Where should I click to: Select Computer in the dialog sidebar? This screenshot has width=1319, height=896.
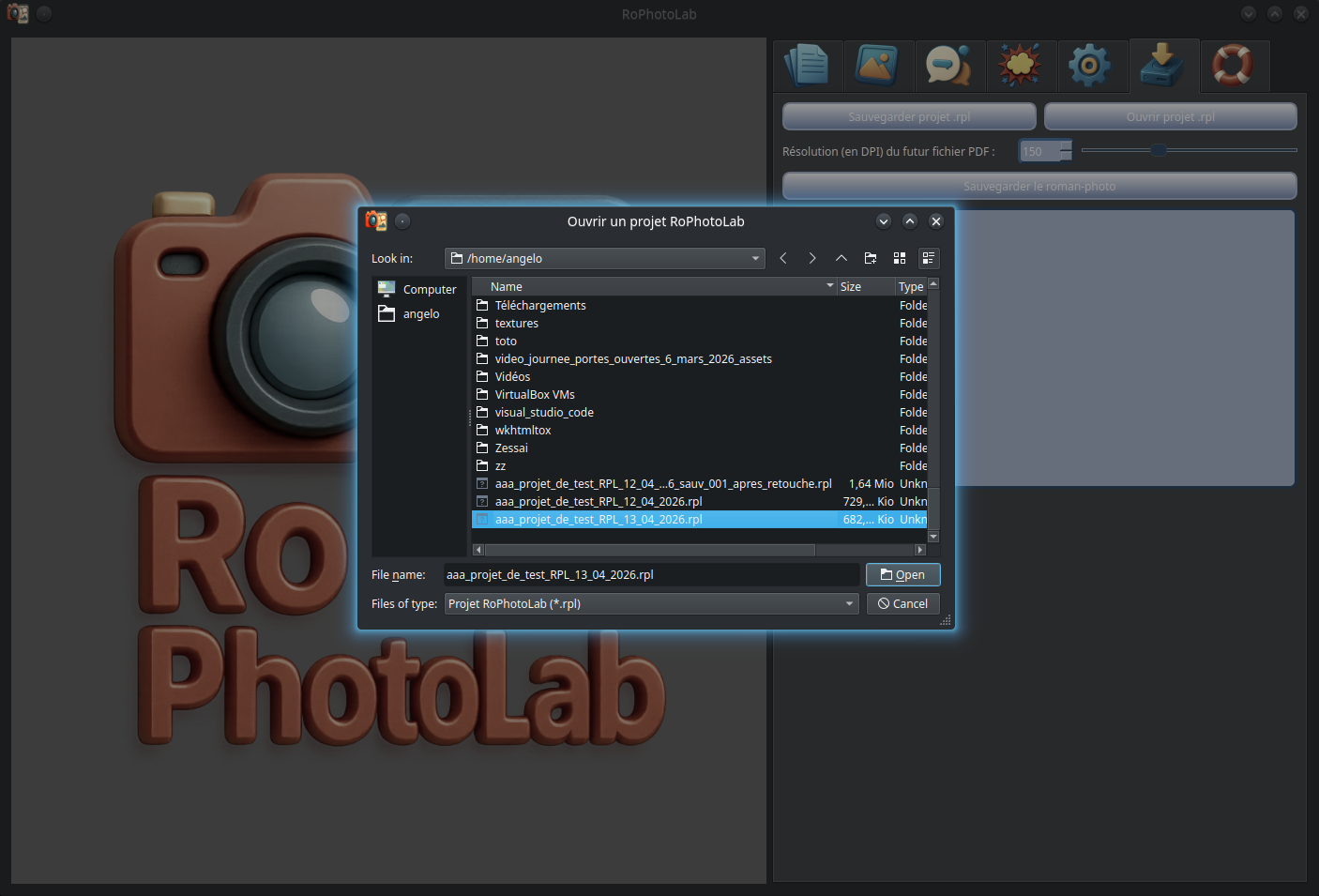[429, 290]
